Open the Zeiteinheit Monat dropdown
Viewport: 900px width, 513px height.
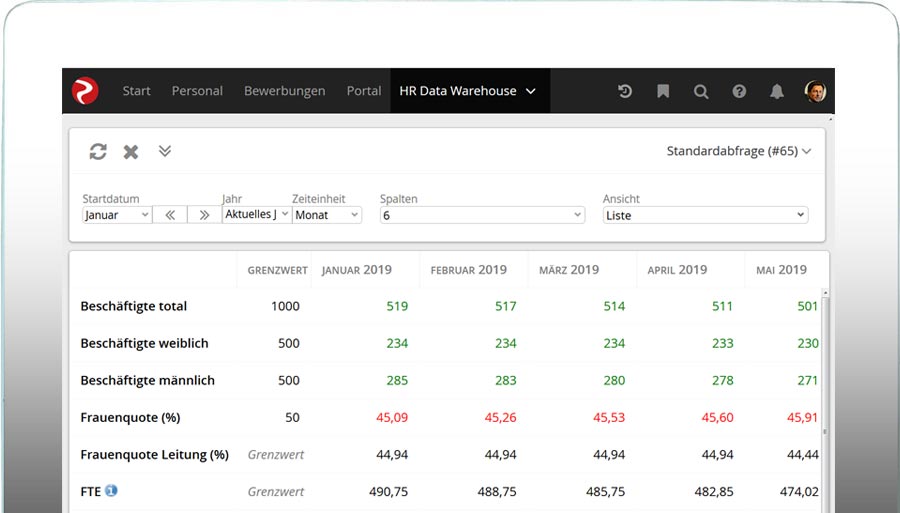[x=327, y=215]
